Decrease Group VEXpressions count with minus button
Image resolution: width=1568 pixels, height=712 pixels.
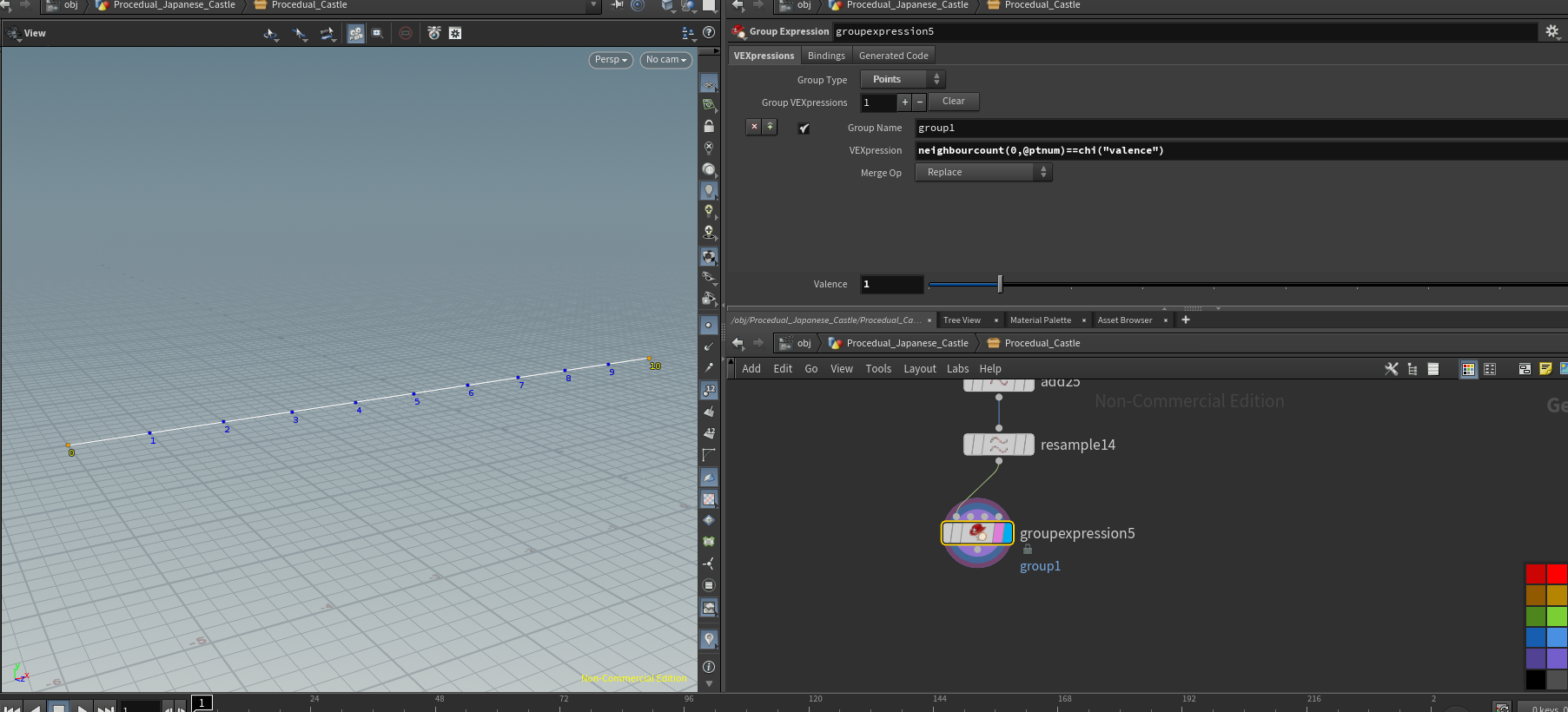tap(919, 102)
